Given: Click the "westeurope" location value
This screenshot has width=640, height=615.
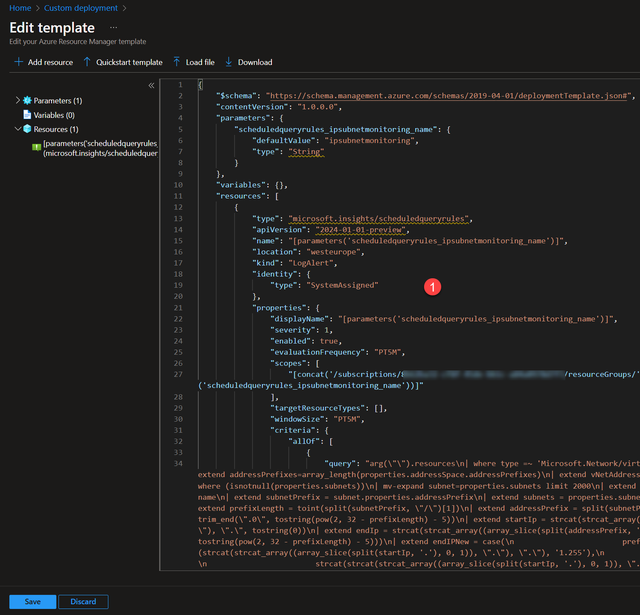Looking at the screenshot, I should click(333, 252).
